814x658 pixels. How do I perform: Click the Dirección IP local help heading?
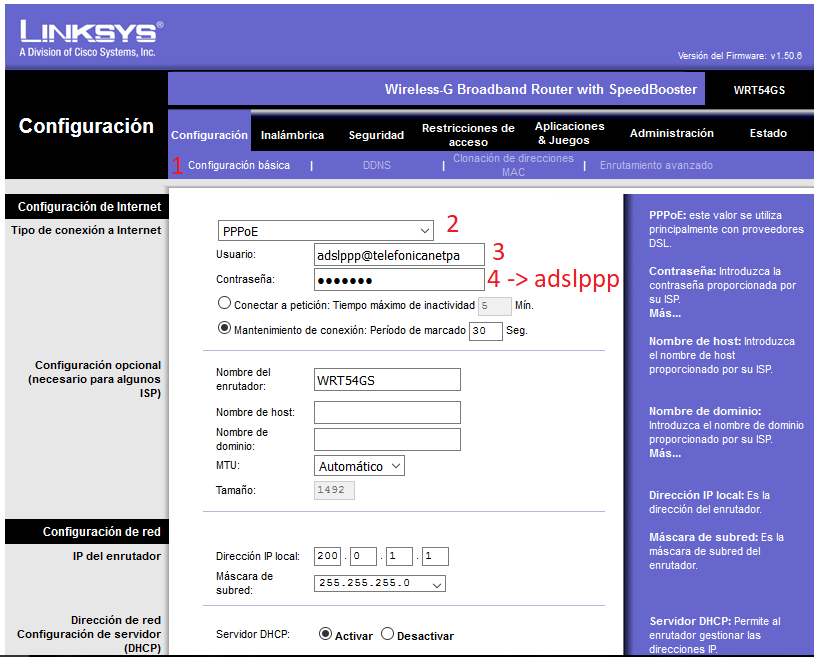(x=697, y=495)
